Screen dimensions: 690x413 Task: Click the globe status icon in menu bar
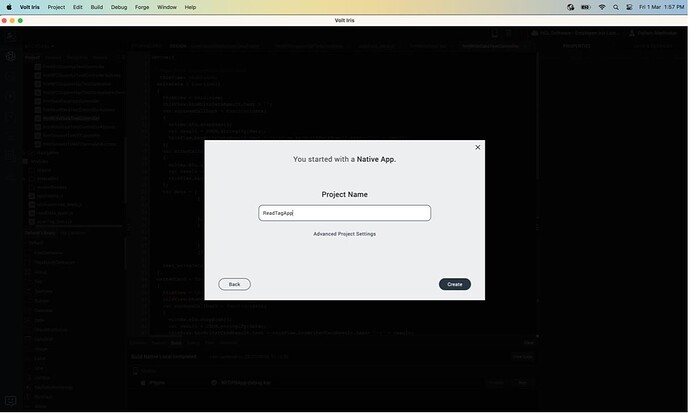pyautogui.click(x=571, y=7)
